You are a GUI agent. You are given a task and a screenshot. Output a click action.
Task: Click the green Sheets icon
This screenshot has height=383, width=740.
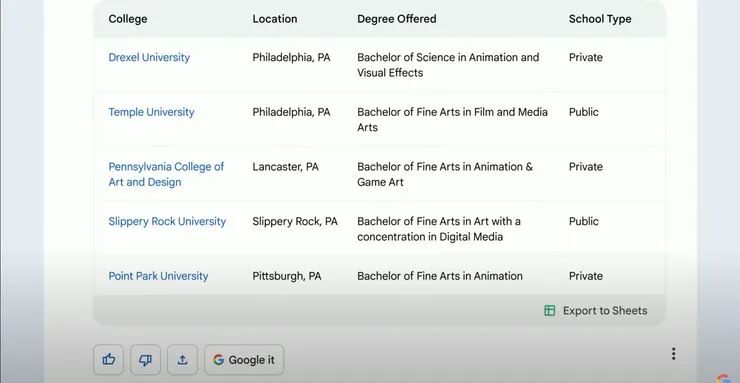coord(549,311)
